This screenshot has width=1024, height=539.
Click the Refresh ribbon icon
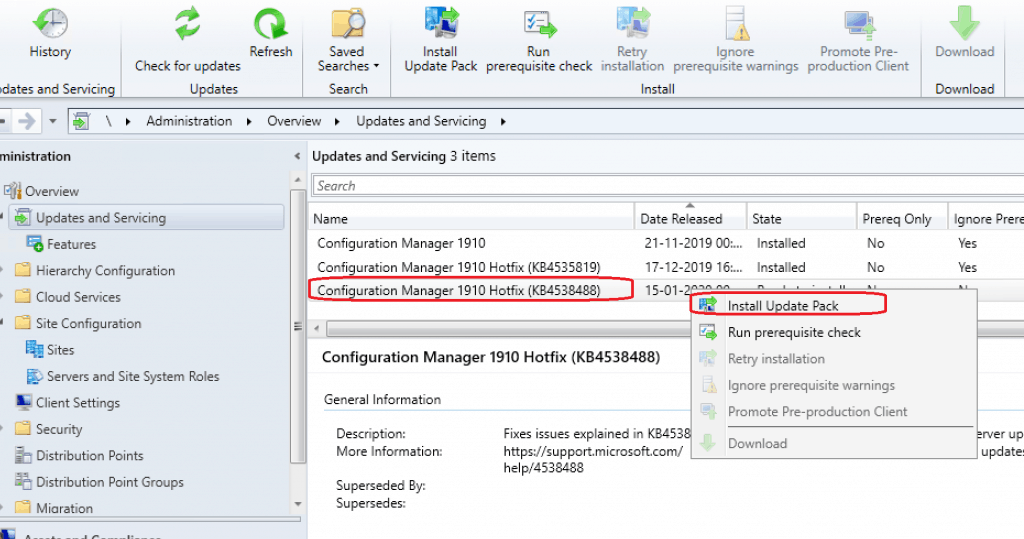click(x=270, y=33)
